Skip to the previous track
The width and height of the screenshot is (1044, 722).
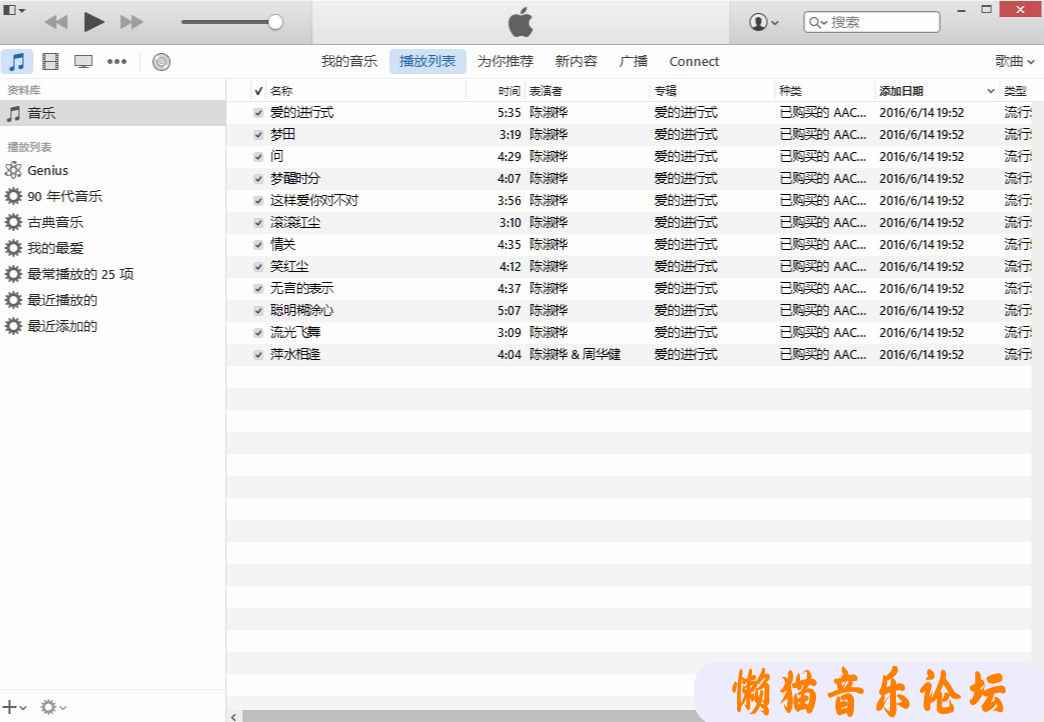pyautogui.click(x=57, y=22)
